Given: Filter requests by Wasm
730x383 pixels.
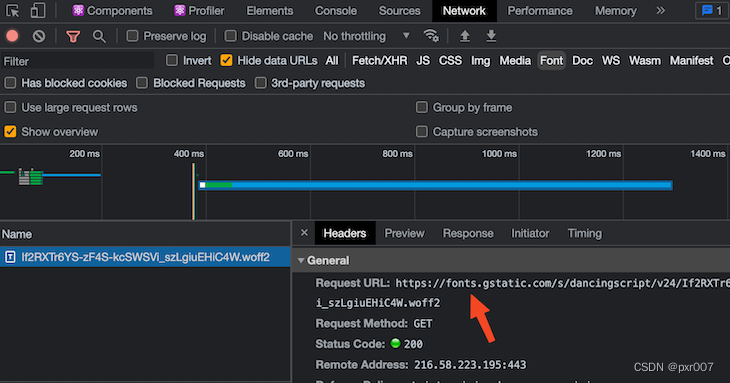Looking at the screenshot, I should pos(645,60).
